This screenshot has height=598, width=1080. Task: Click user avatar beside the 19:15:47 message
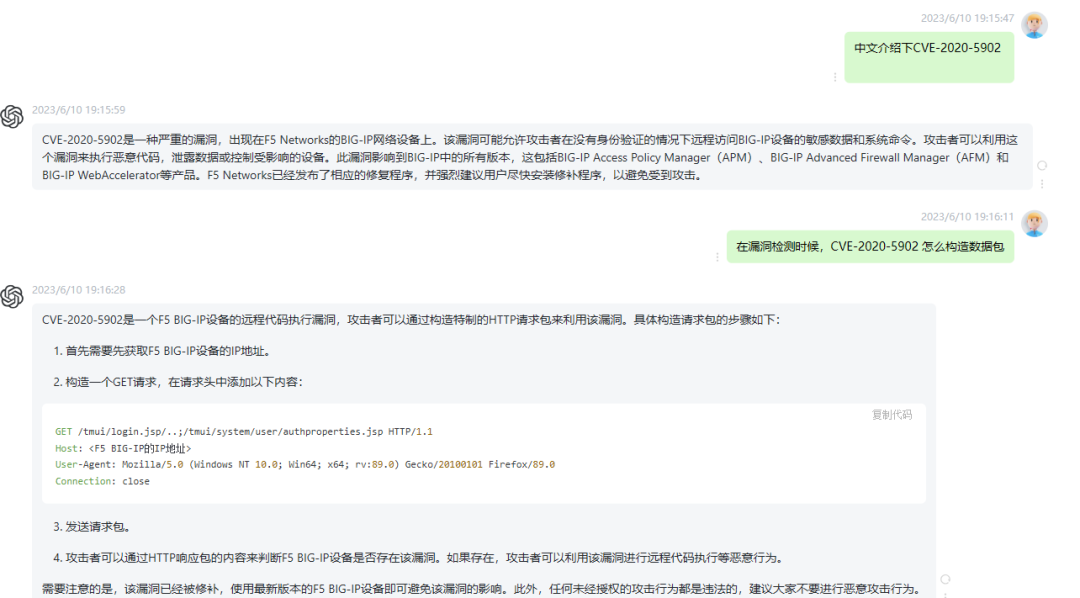click(x=1034, y=25)
